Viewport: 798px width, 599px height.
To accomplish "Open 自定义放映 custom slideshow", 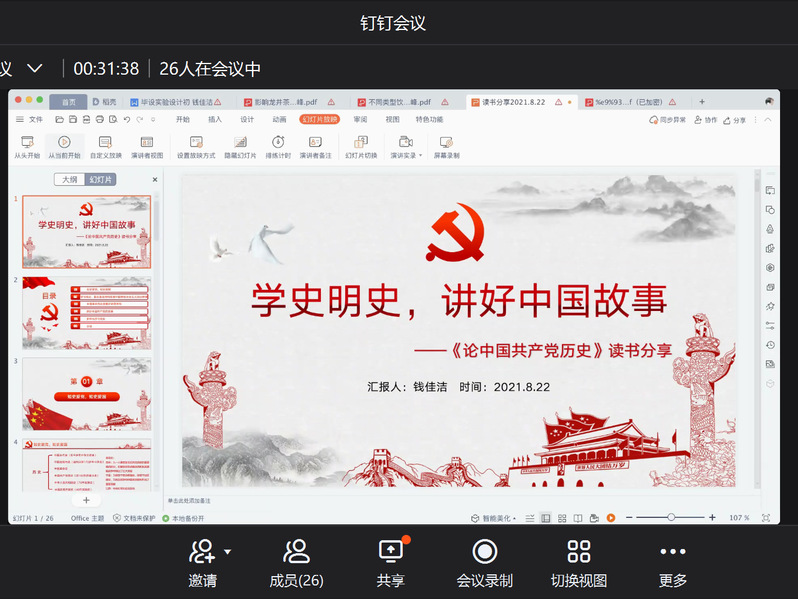I will point(106,147).
